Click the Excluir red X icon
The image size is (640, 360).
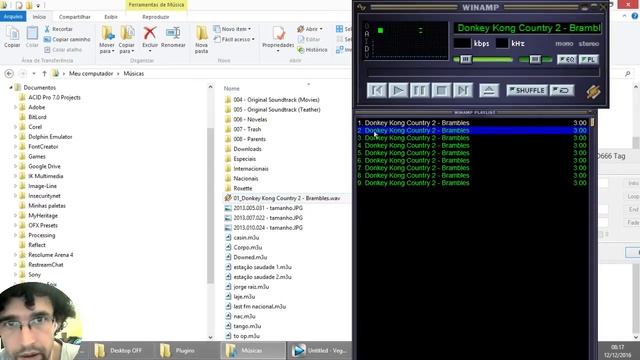tap(150, 33)
